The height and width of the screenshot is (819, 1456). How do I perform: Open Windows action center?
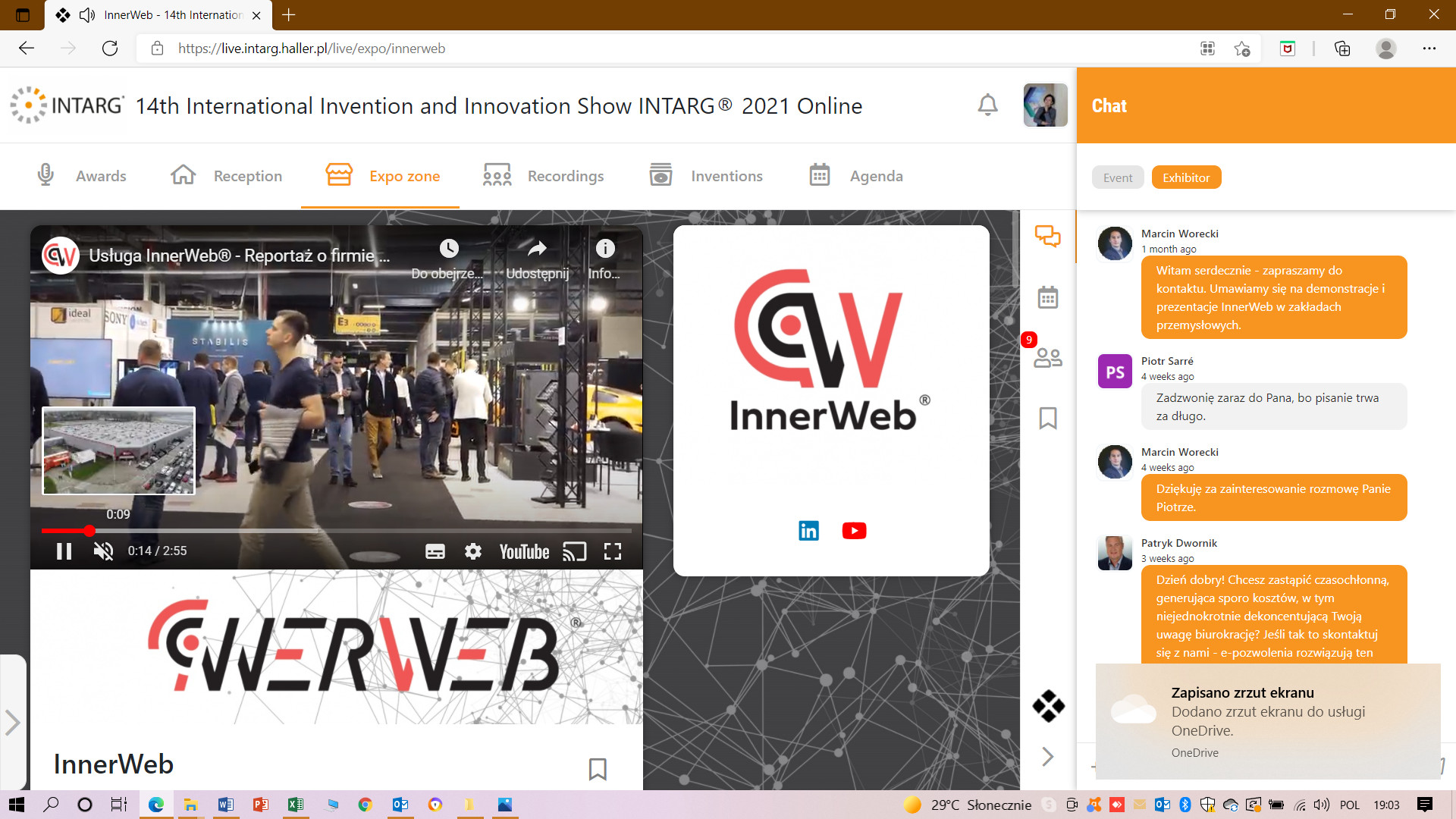[x=1425, y=805]
